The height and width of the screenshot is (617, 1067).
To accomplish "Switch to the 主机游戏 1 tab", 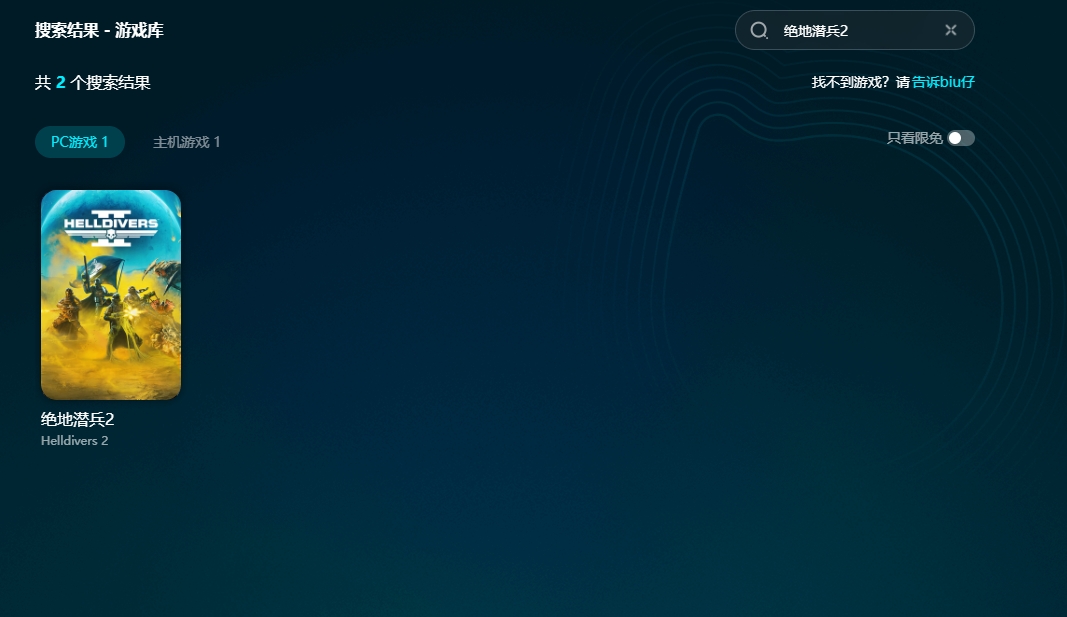I will pyautogui.click(x=186, y=141).
